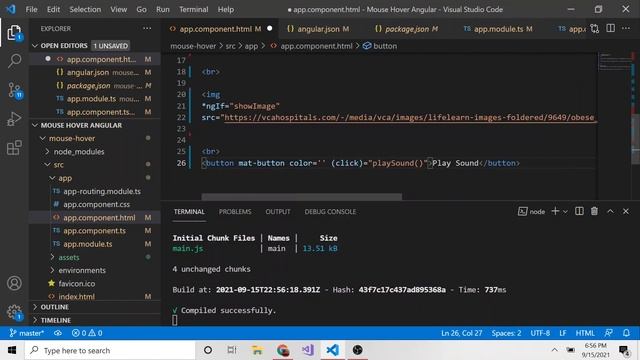Switch to the Problems panel tab
The image size is (640, 360).
pyautogui.click(x=235, y=211)
